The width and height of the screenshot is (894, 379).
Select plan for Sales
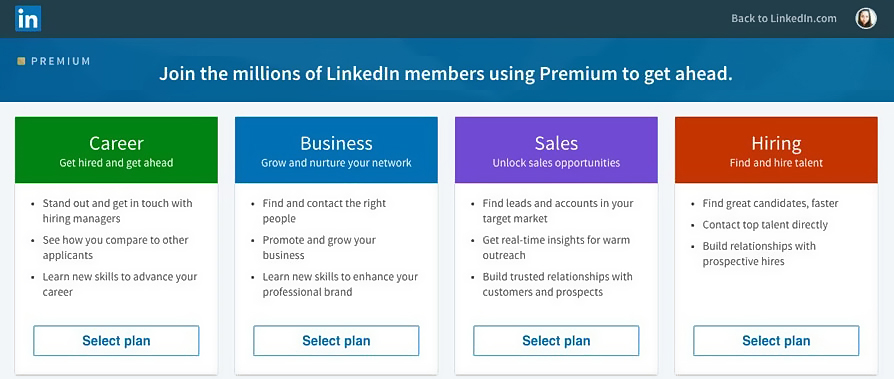point(556,341)
